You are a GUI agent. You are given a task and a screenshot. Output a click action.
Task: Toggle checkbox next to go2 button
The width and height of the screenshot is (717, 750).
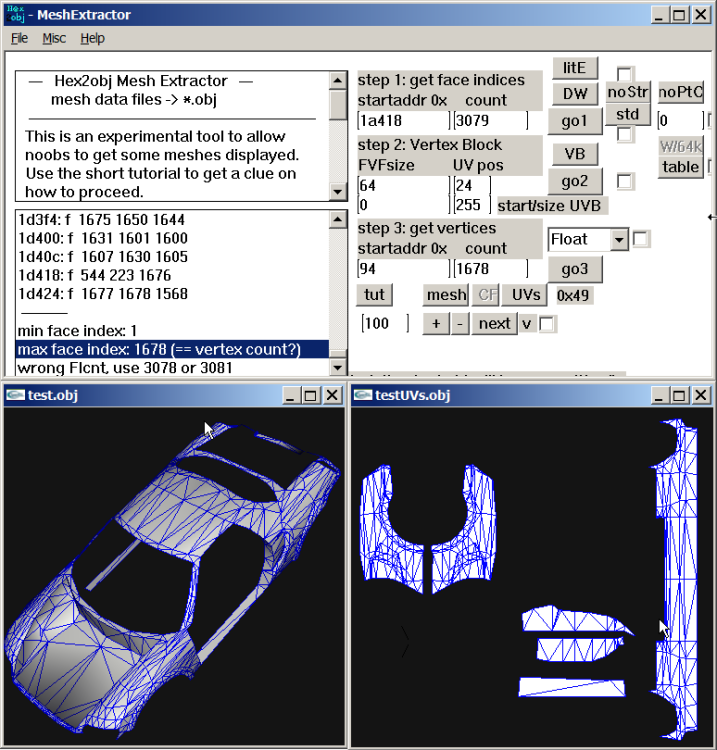(624, 181)
